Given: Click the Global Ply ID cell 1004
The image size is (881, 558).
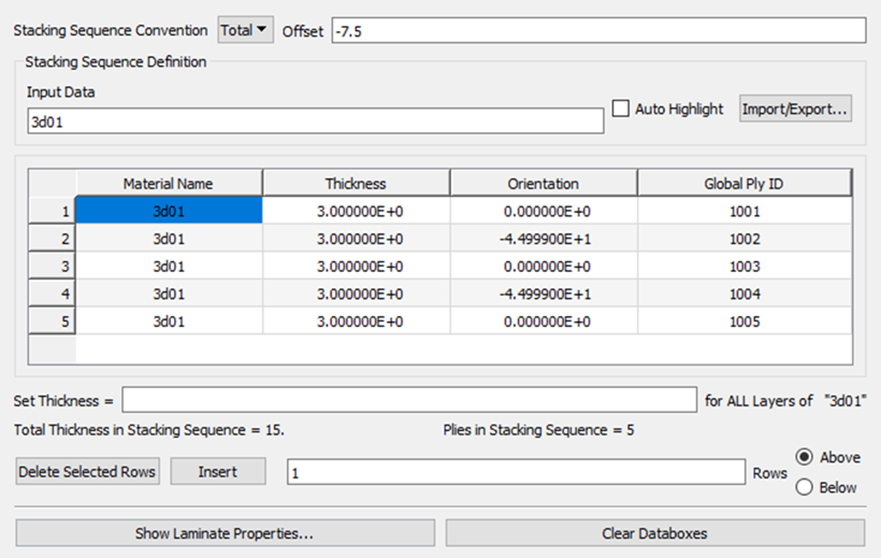Looking at the screenshot, I should pos(744,294).
